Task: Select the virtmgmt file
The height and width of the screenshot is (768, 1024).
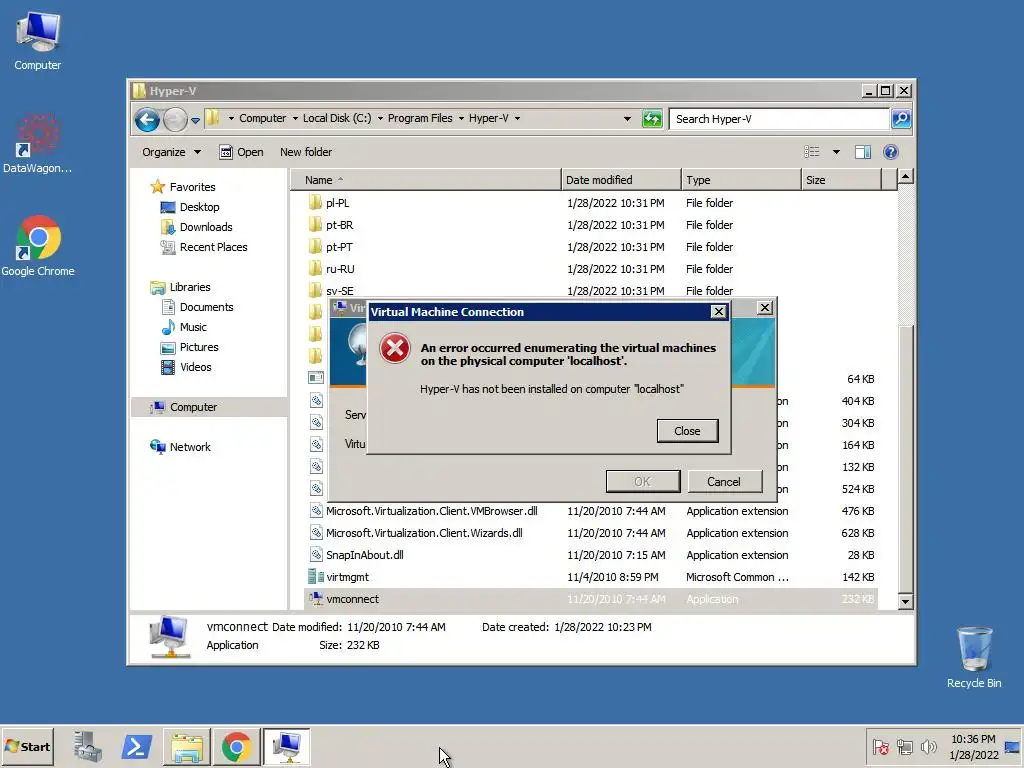Action: coord(591,577)
